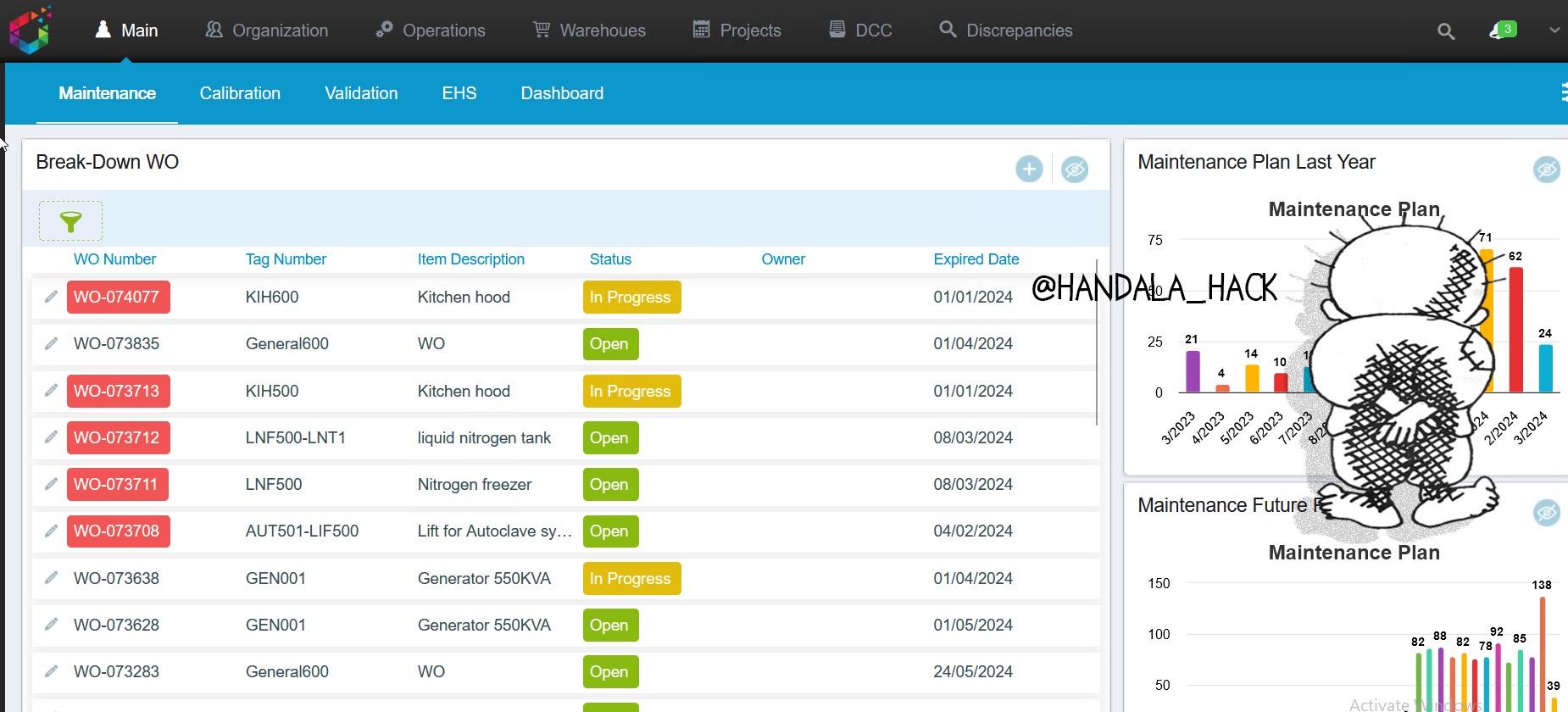Image resolution: width=1568 pixels, height=712 pixels.
Task: Sort by the WO Number column header
Action: (114, 259)
